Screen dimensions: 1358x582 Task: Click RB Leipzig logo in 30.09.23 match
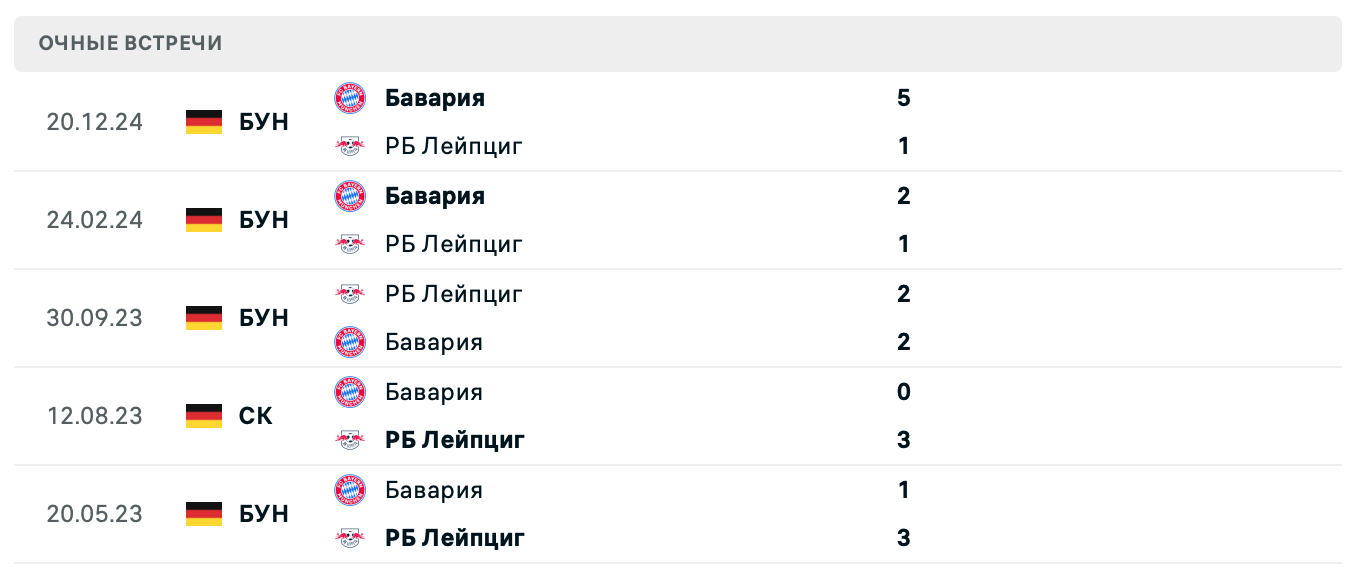tap(350, 294)
